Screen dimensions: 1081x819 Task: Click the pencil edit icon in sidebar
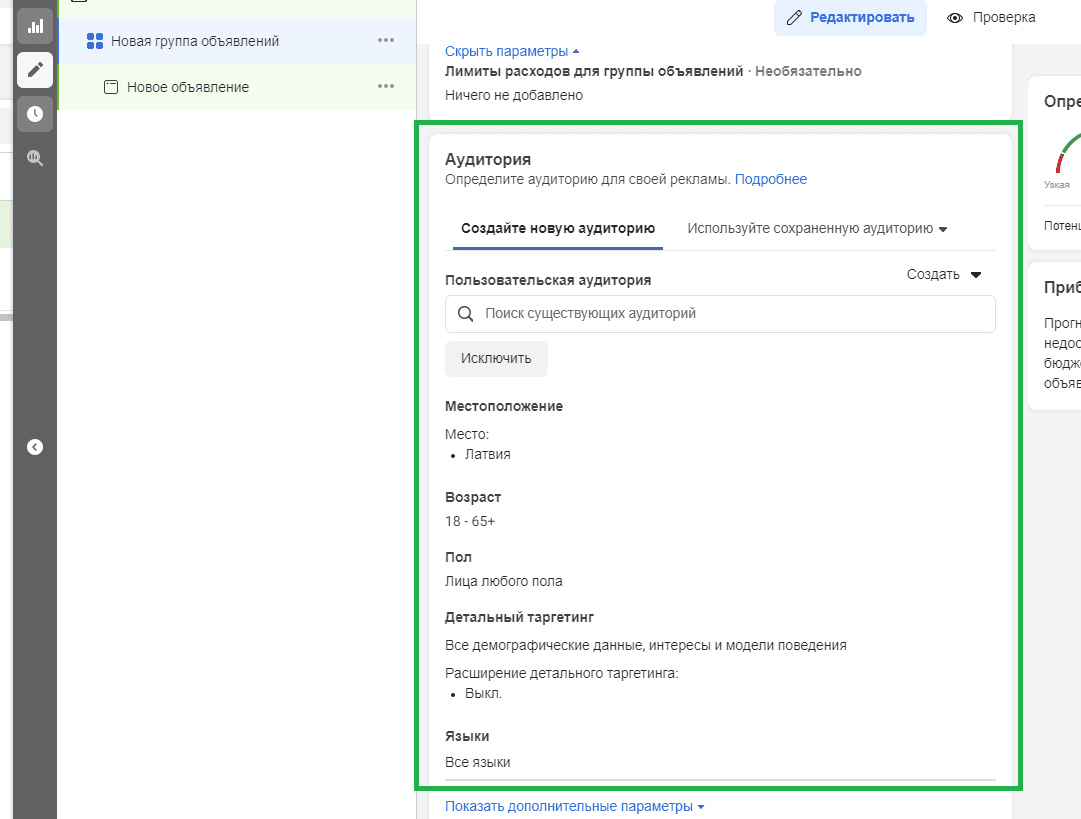pos(35,70)
